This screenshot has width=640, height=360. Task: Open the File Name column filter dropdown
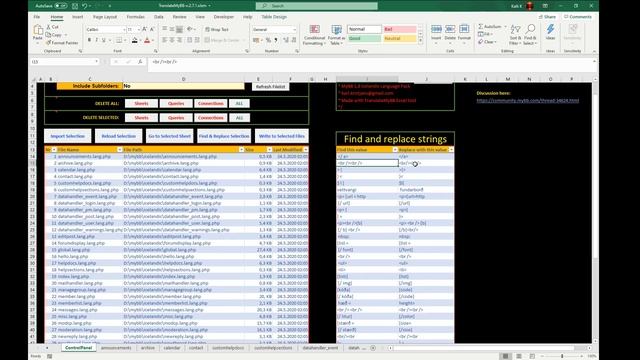pyautogui.click(x=119, y=150)
